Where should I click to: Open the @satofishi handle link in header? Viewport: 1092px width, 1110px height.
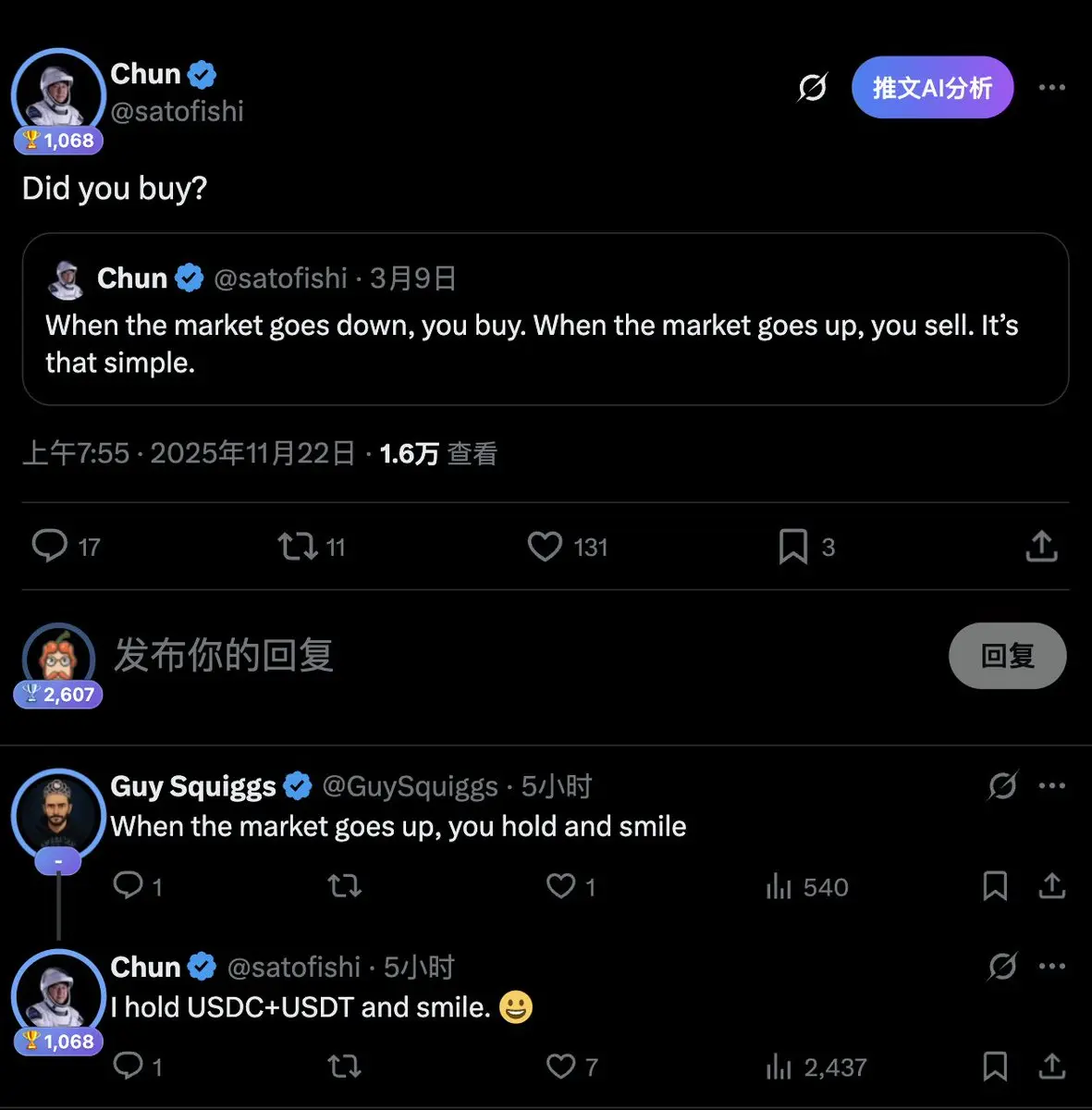tap(177, 112)
